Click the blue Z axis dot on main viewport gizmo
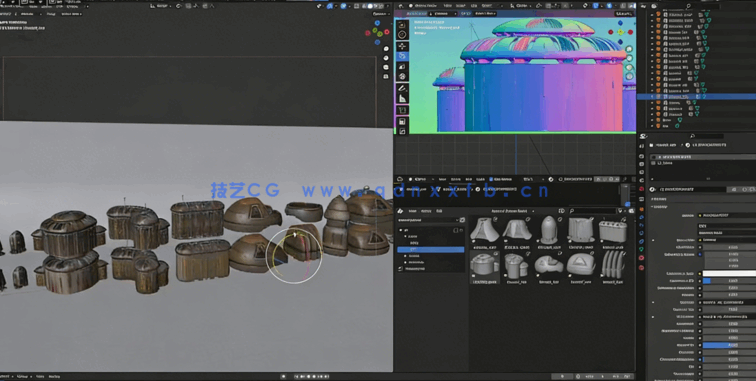The height and width of the screenshot is (381, 756). [x=377, y=23]
